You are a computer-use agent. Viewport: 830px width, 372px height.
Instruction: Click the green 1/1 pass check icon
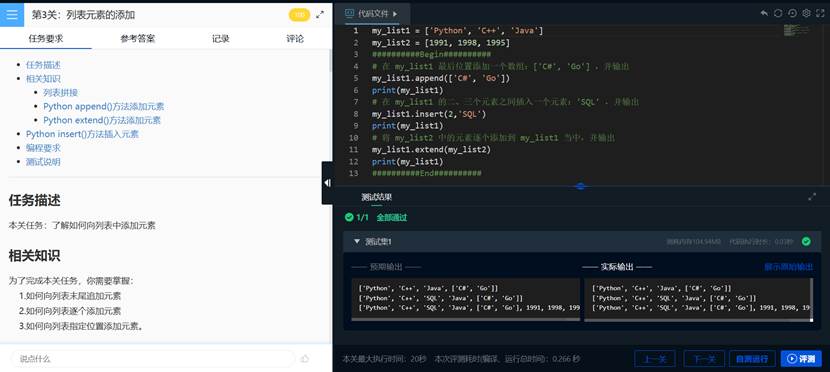pyautogui.click(x=349, y=217)
